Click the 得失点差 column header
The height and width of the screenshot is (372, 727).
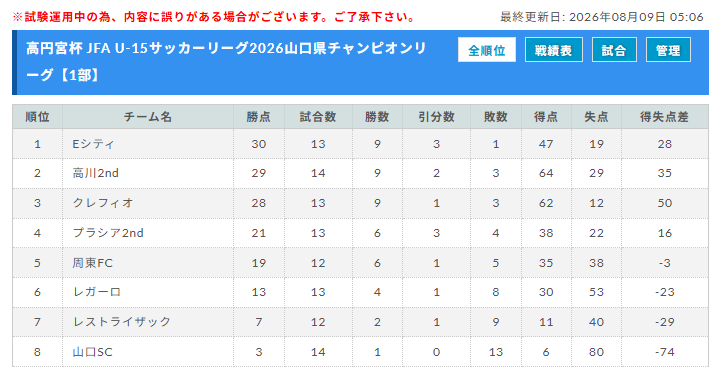click(664, 117)
